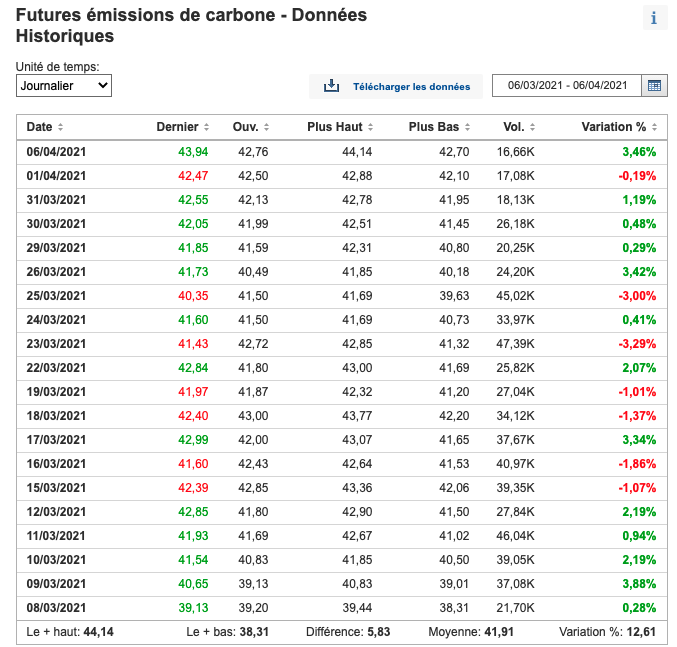Click summary Variation %: 12,61

(607, 632)
